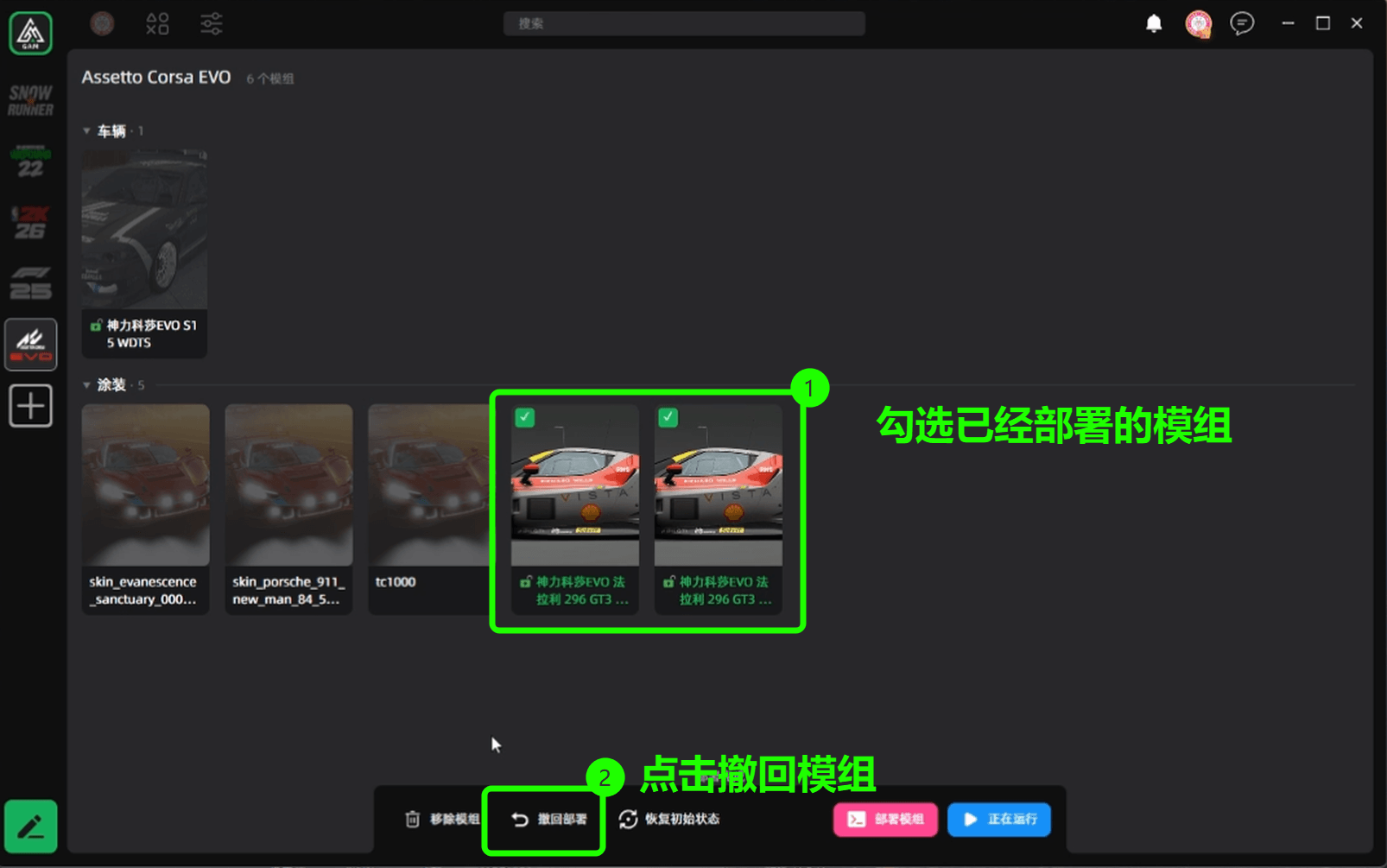Screen dimensions: 1387x868
Task: Open Farming Simulator 22 game entry
Action: [30, 162]
